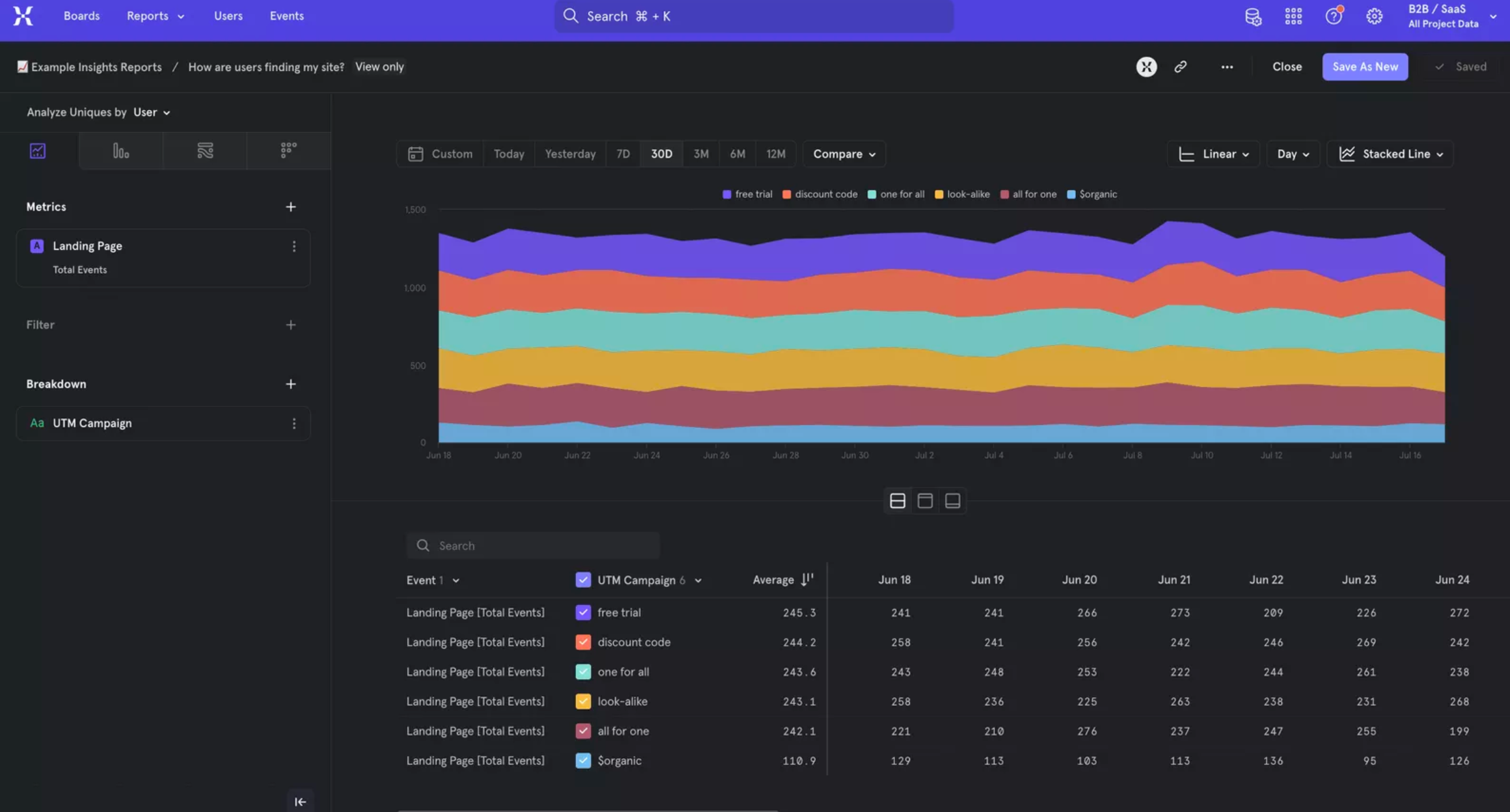Uncheck the UTM Campaign header checkbox

tap(583, 580)
